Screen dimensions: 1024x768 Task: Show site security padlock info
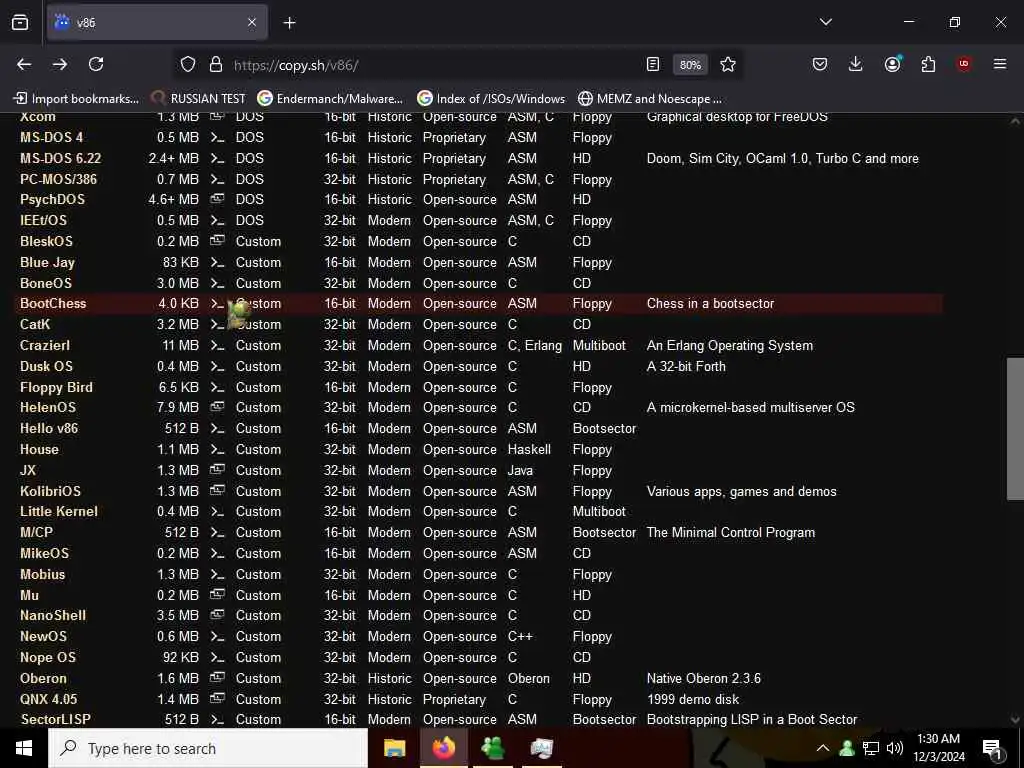click(x=216, y=65)
